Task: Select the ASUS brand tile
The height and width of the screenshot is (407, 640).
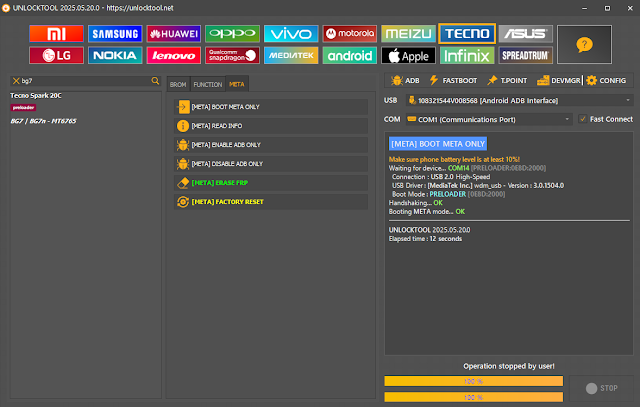Action: (x=526, y=33)
